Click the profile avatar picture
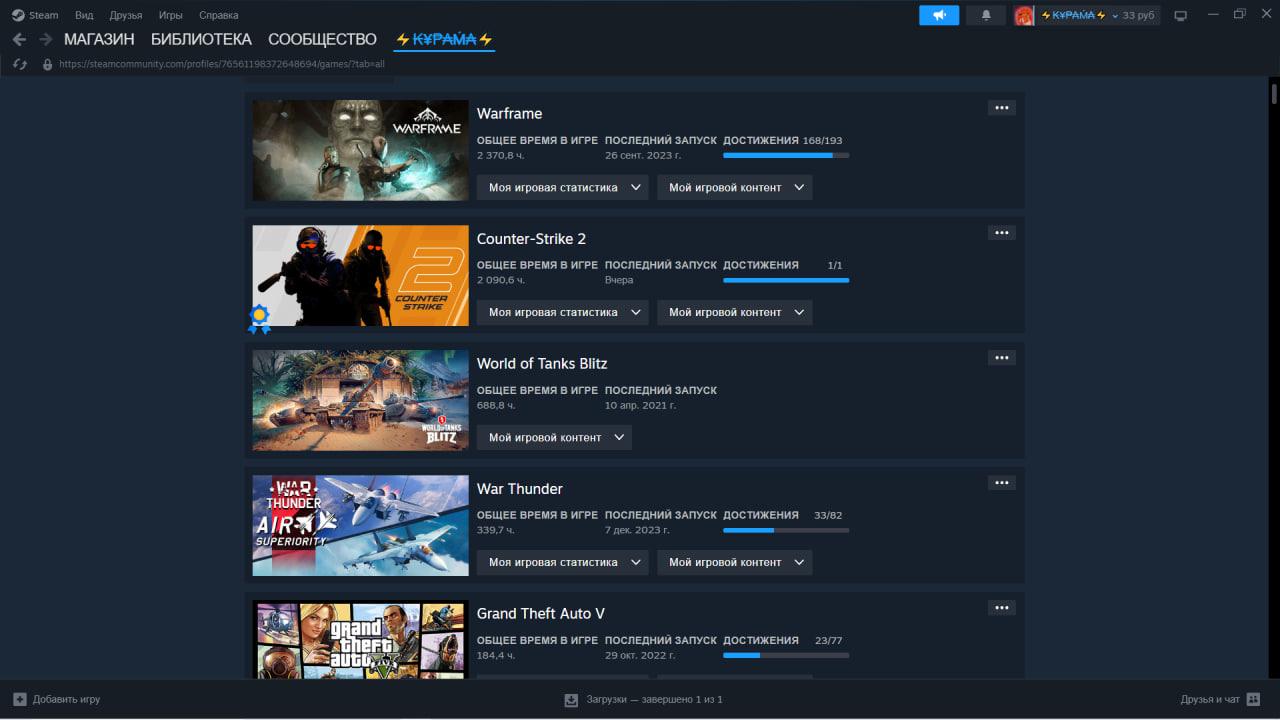The height and width of the screenshot is (720, 1280). [1024, 15]
